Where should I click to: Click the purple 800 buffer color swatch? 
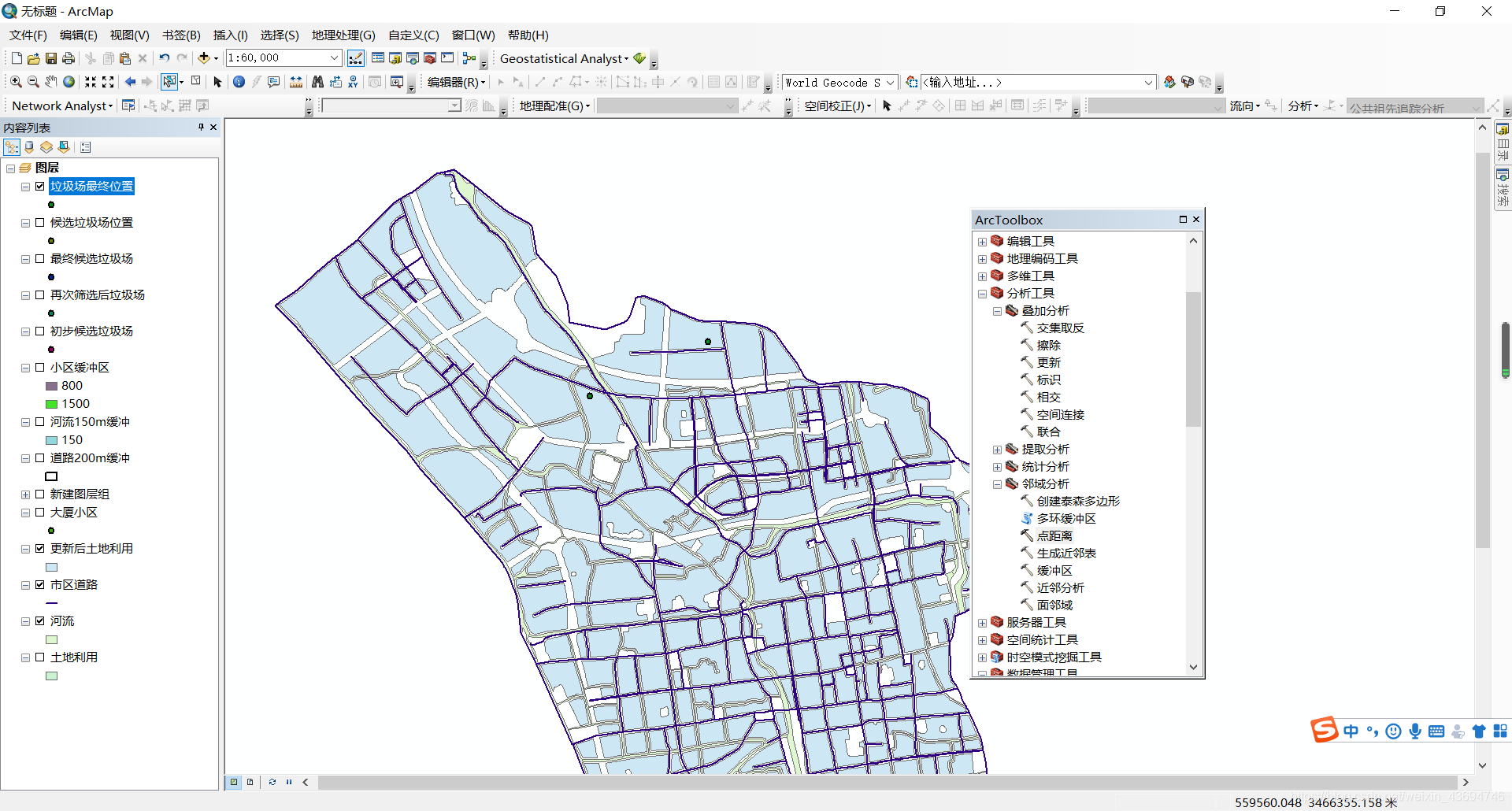pyautogui.click(x=52, y=386)
